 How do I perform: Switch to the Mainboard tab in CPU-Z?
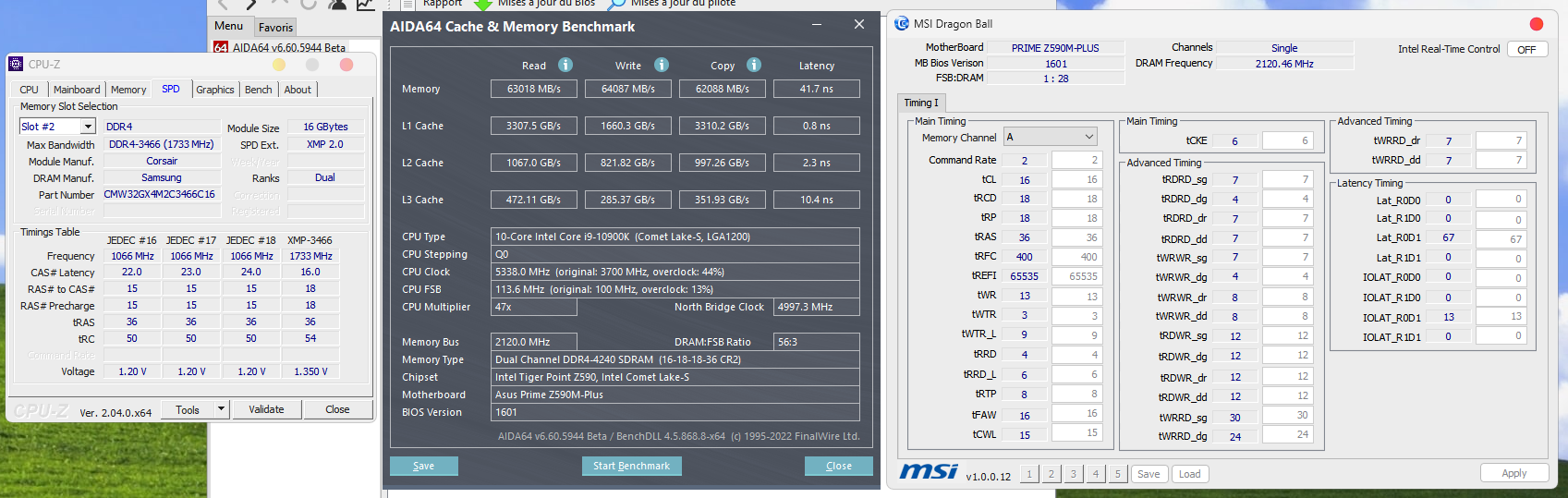(x=77, y=90)
